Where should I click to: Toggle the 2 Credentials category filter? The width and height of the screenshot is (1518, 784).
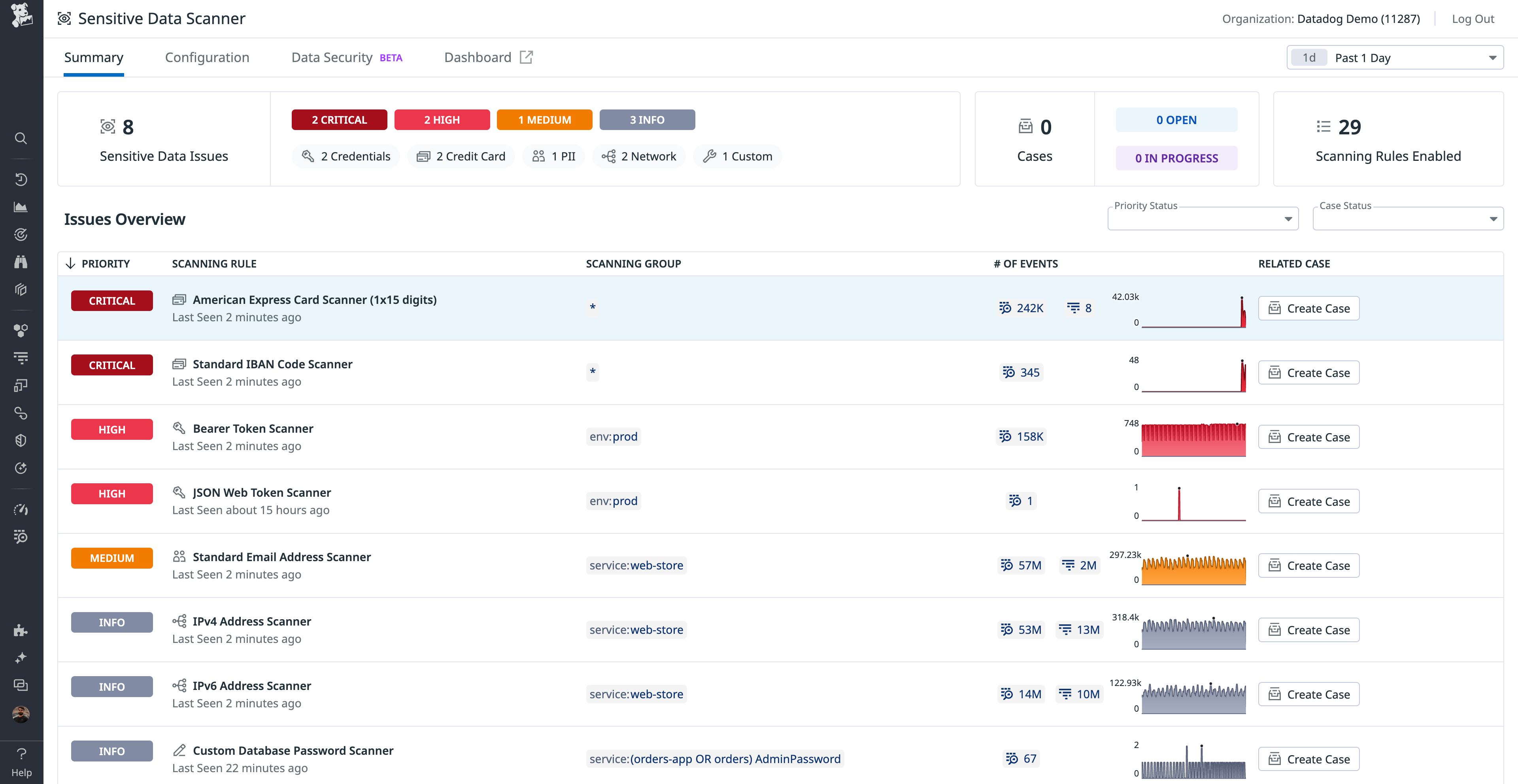(x=346, y=156)
